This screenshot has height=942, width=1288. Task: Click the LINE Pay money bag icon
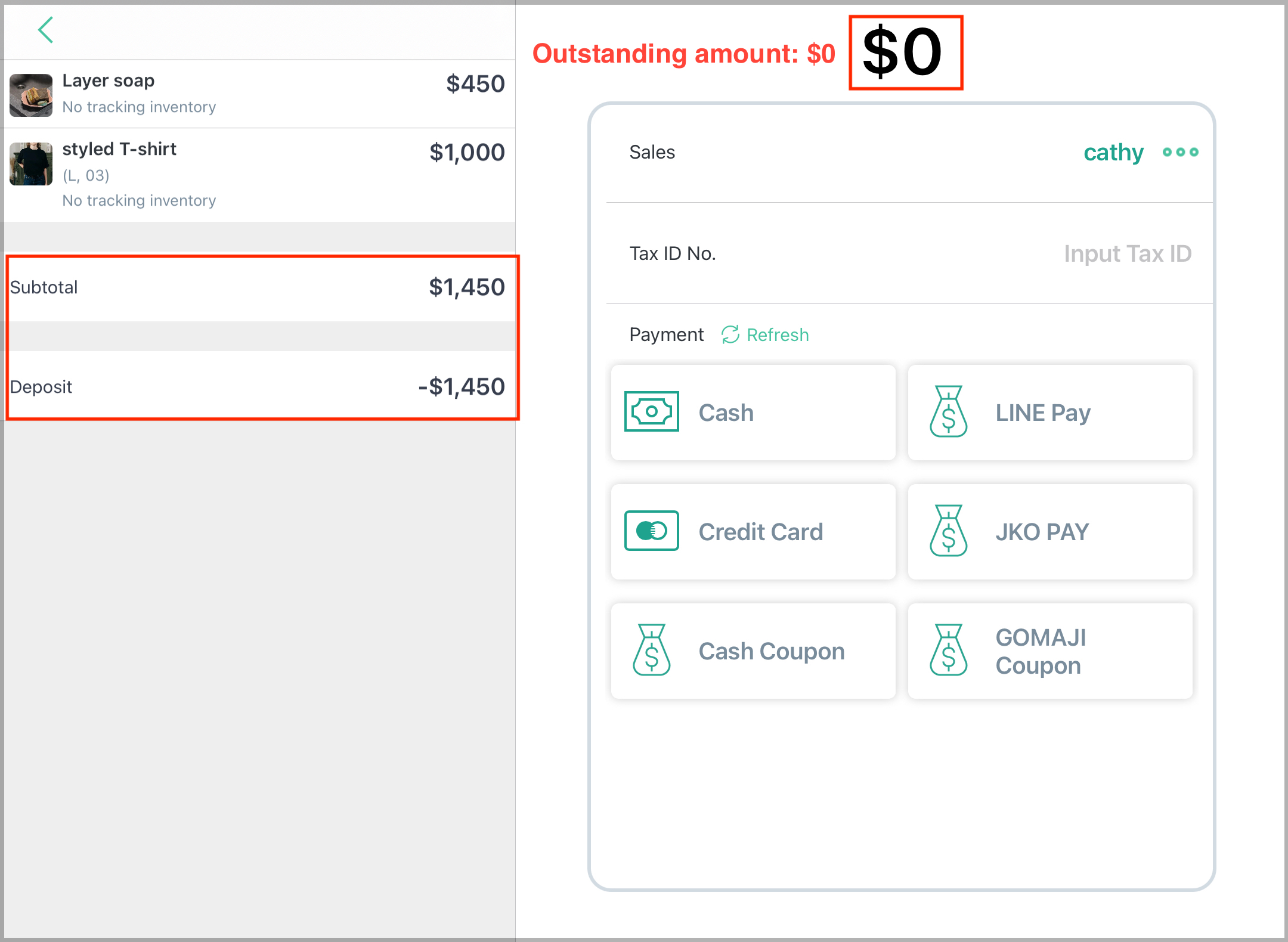(948, 411)
